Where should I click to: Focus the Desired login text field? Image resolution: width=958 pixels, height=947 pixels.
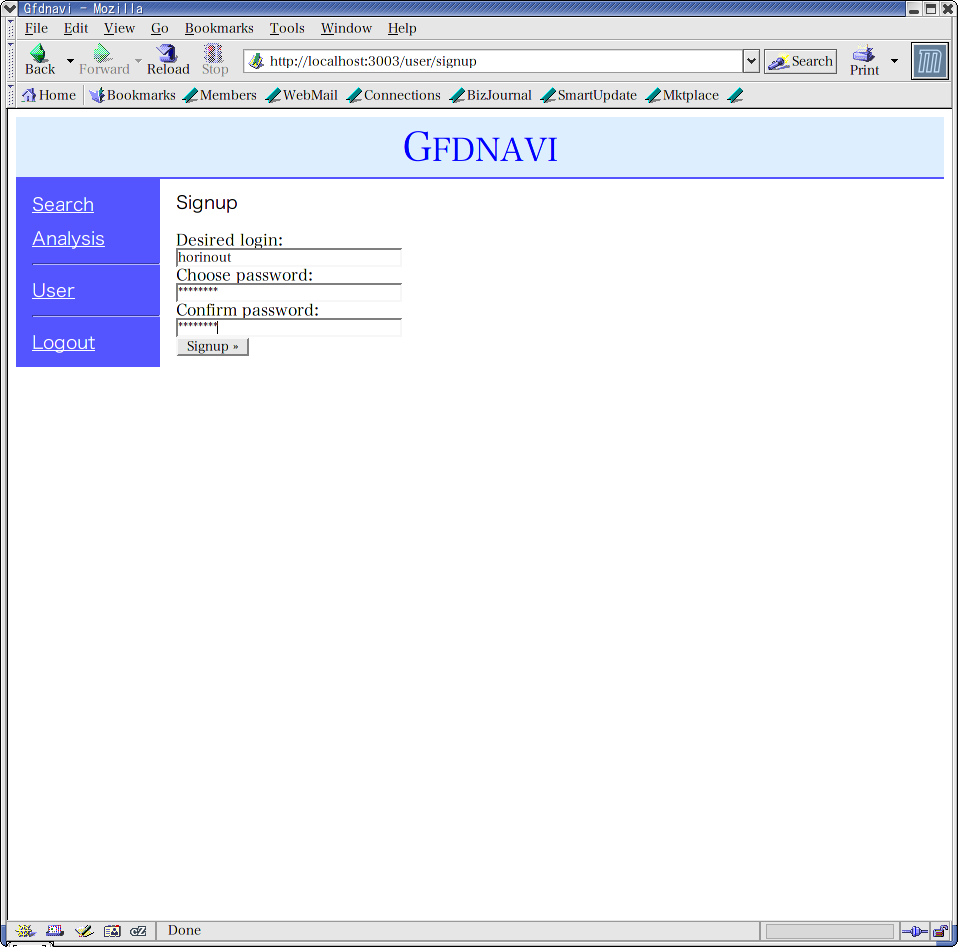(x=289, y=257)
